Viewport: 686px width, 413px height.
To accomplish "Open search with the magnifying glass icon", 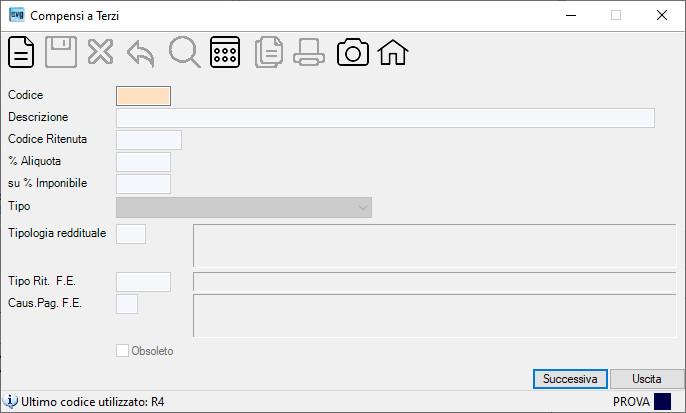I will click(184, 52).
